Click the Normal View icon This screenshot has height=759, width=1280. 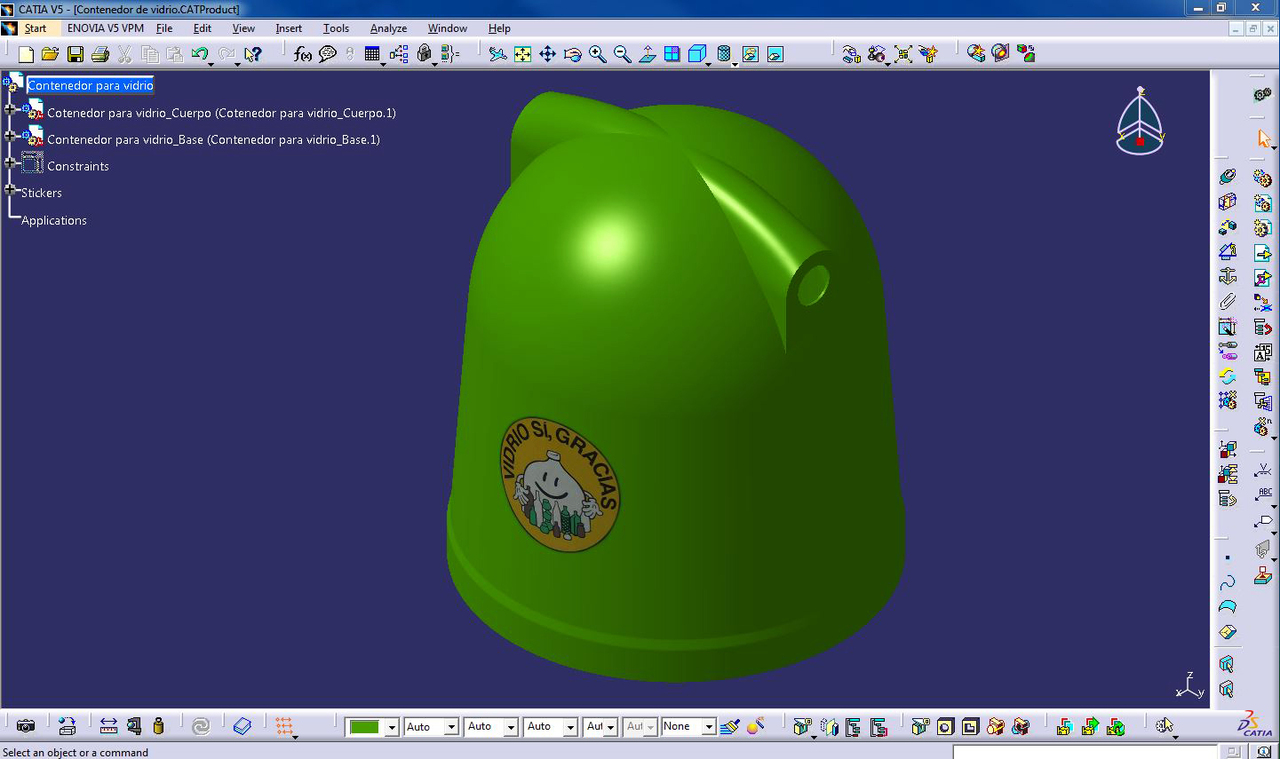tap(647, 54)
